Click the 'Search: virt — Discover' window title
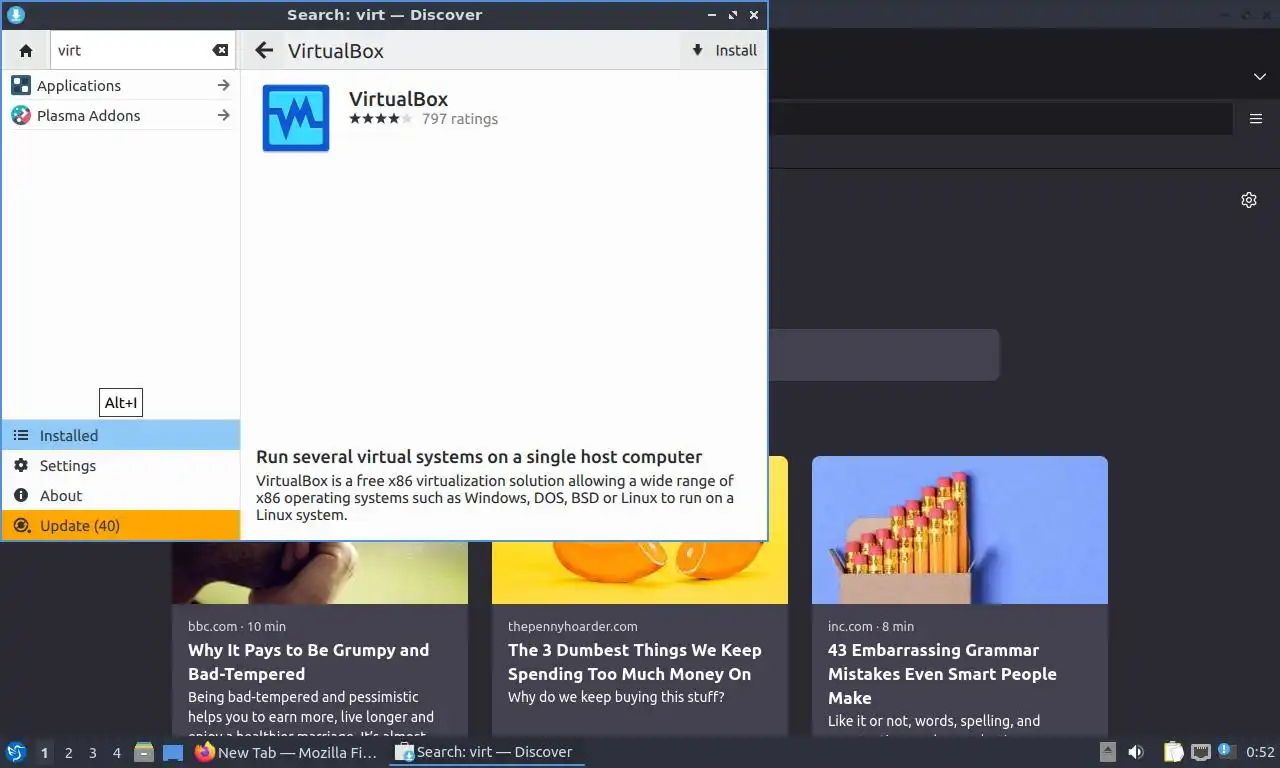 click(x=384, y=15)
